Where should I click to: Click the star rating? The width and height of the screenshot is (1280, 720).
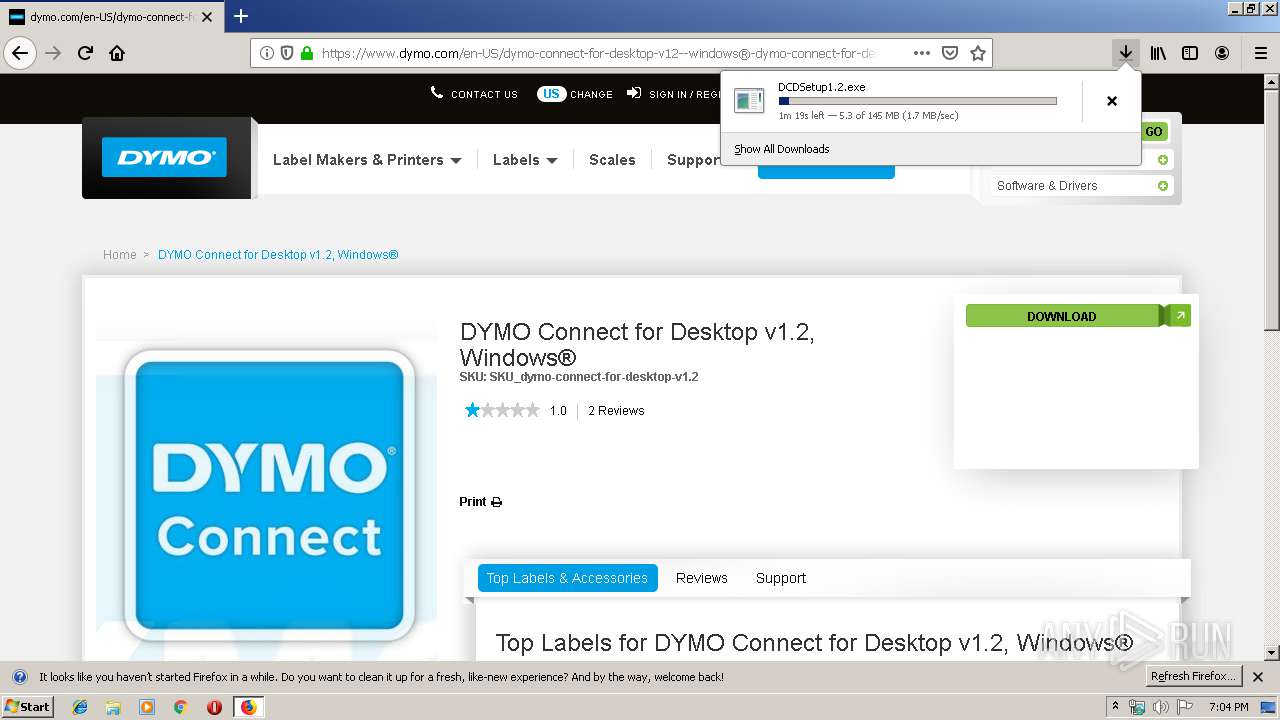(502, 410)
